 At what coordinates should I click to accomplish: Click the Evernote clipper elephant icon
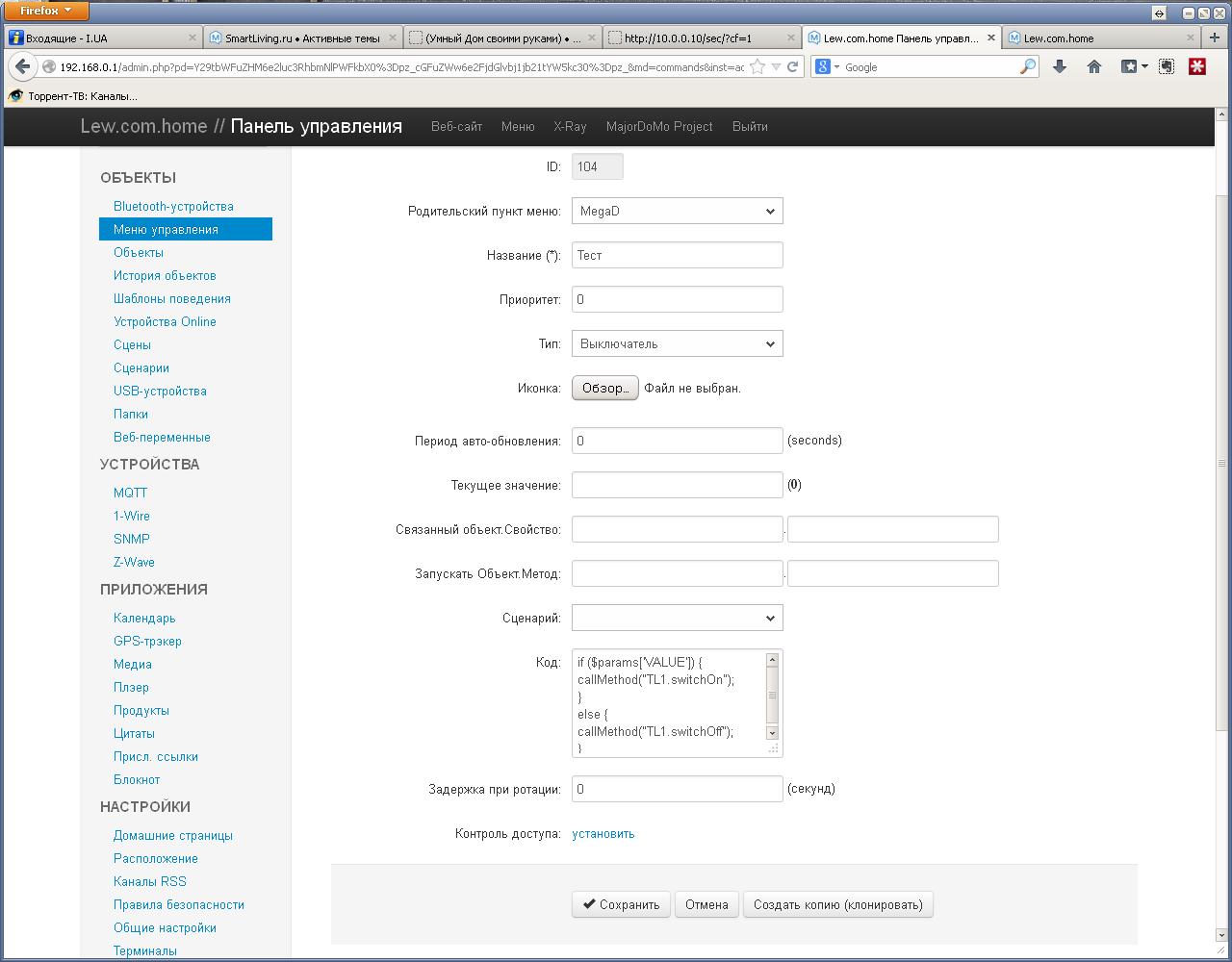click(1167, 66)
